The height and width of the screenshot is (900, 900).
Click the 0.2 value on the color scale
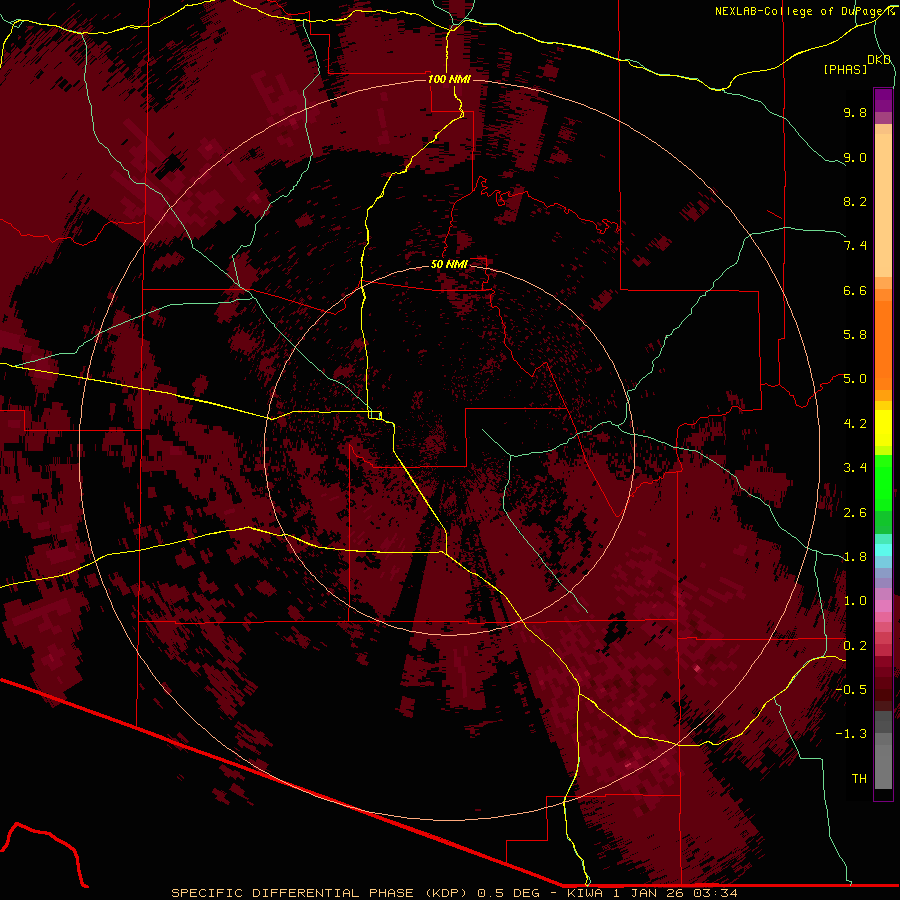(855, 646)
